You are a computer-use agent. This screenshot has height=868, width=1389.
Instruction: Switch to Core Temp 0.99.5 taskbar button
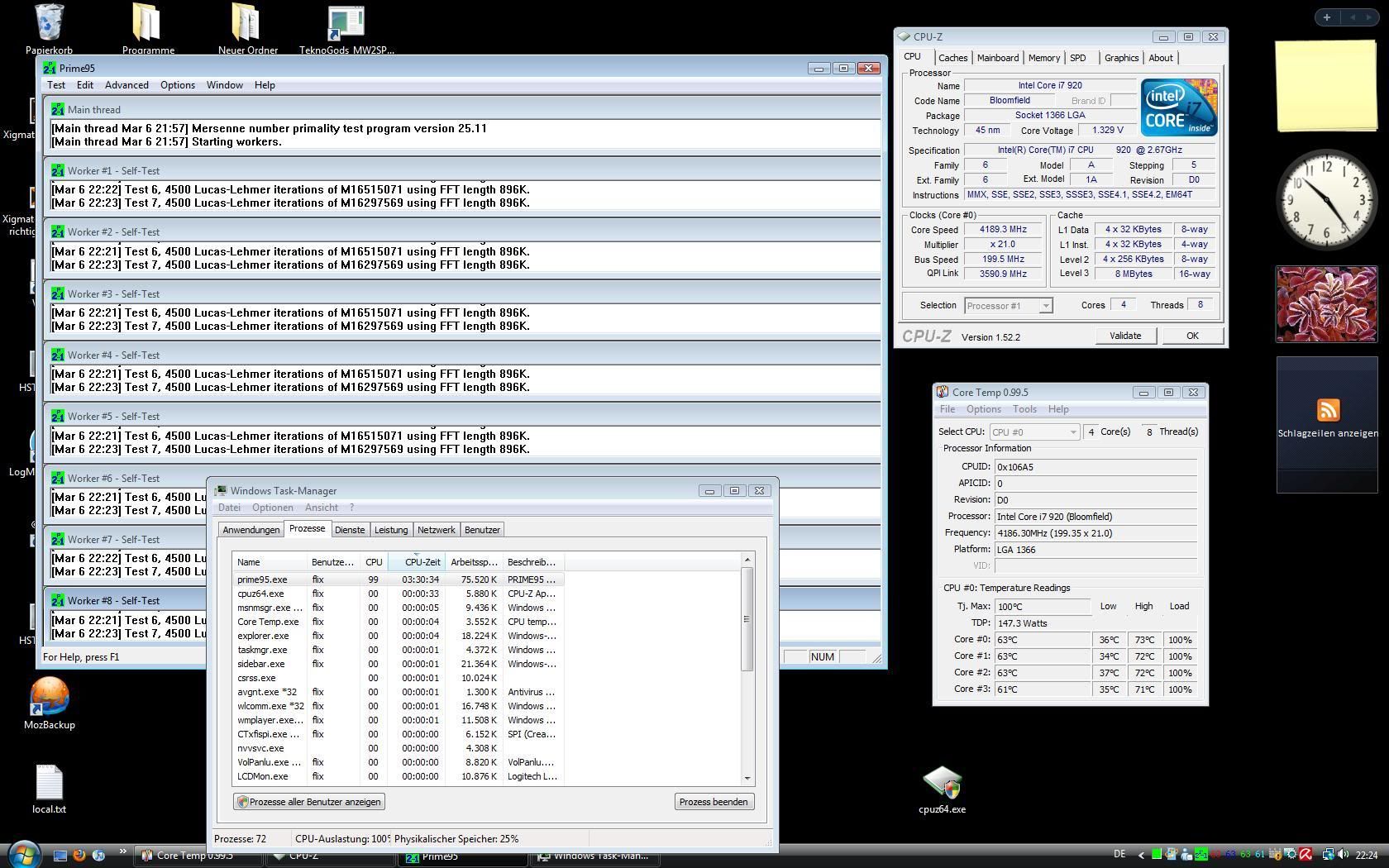point(198,856)
